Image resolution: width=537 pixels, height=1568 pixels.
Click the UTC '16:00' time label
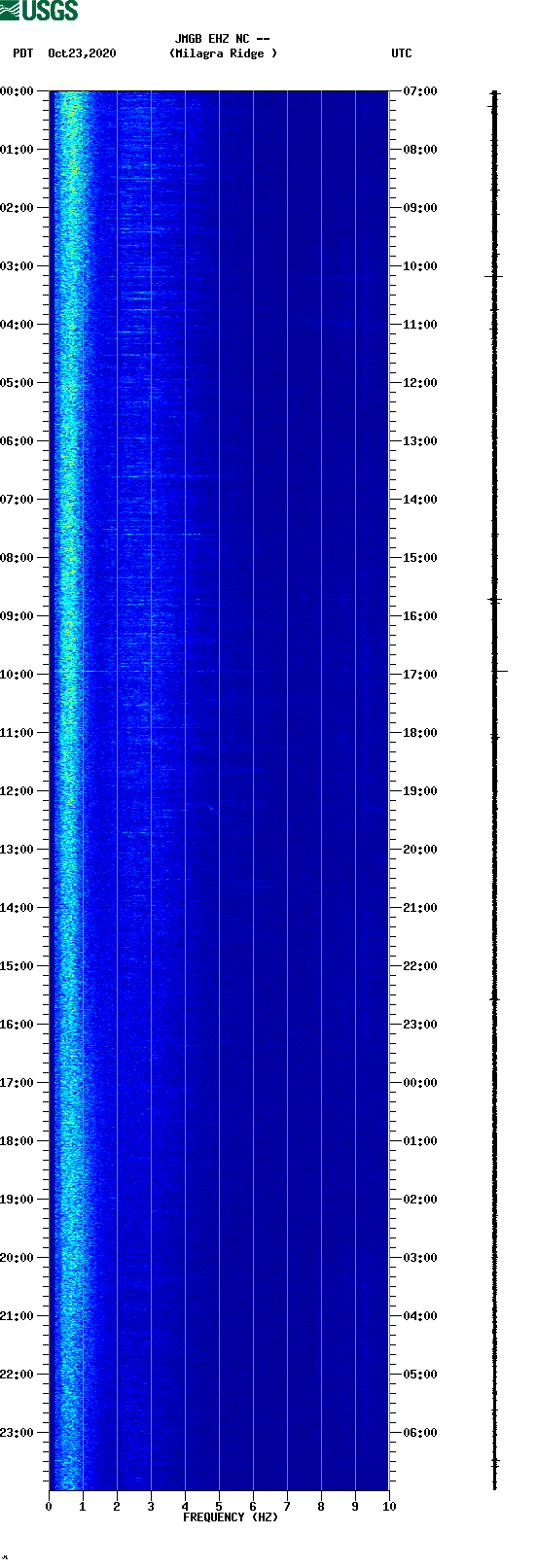point(420,616)
